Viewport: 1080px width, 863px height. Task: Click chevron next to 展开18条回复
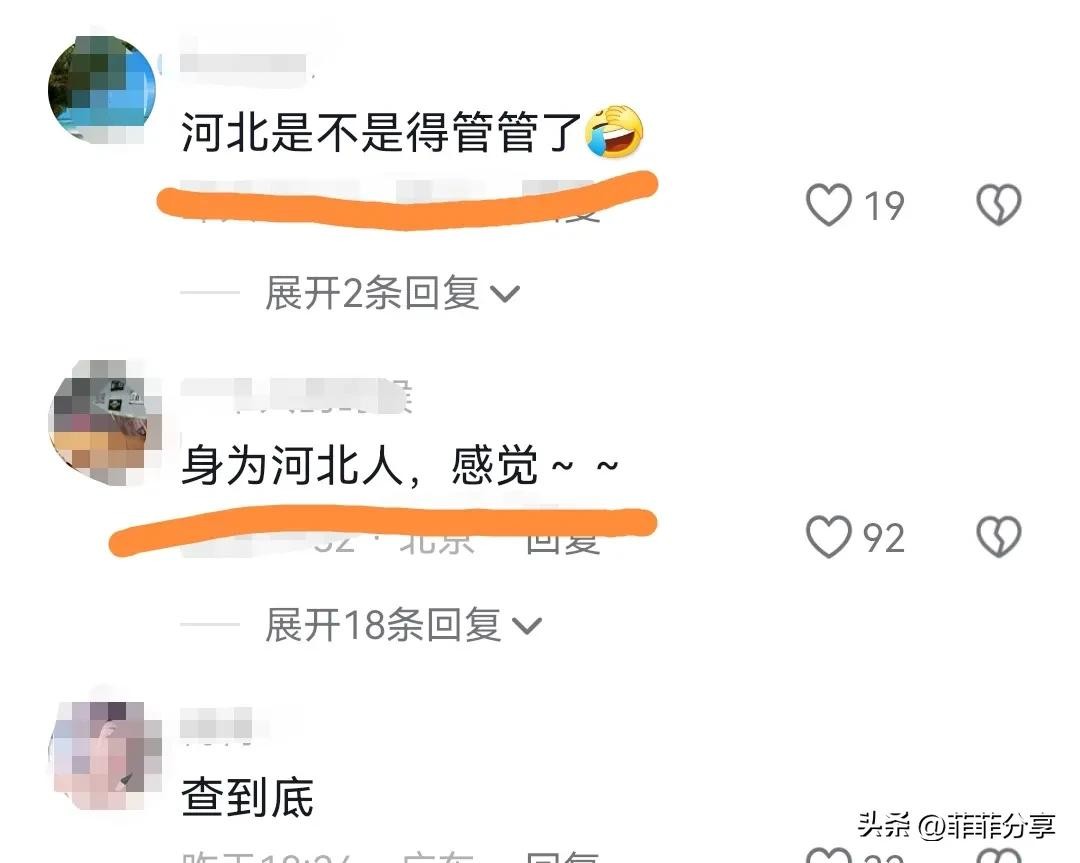coord(528,626)
